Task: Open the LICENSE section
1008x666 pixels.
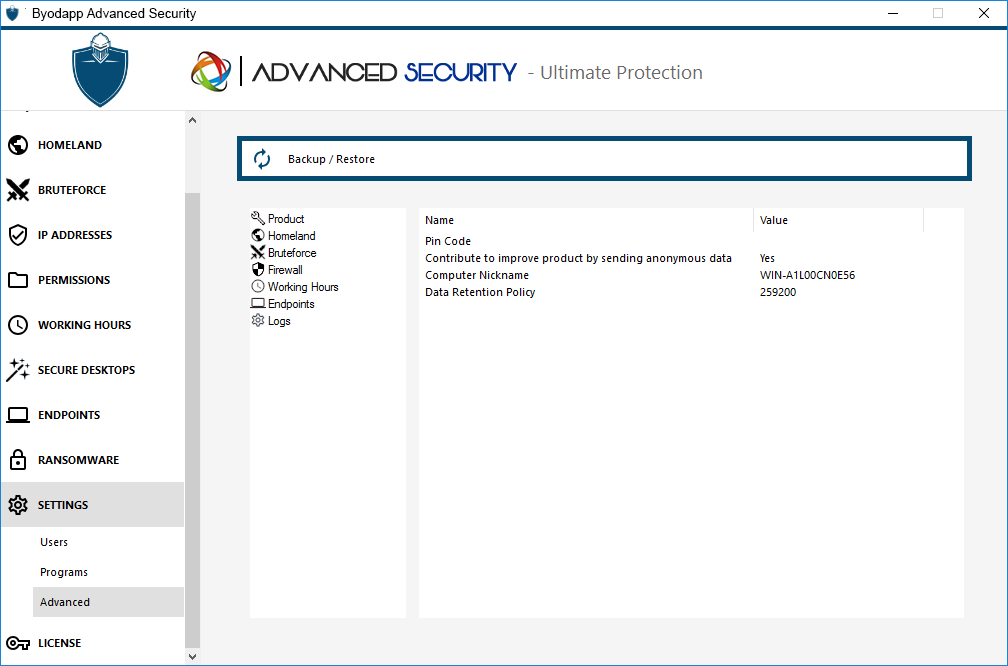Action: pyautogui.click(x=93, y=643)
